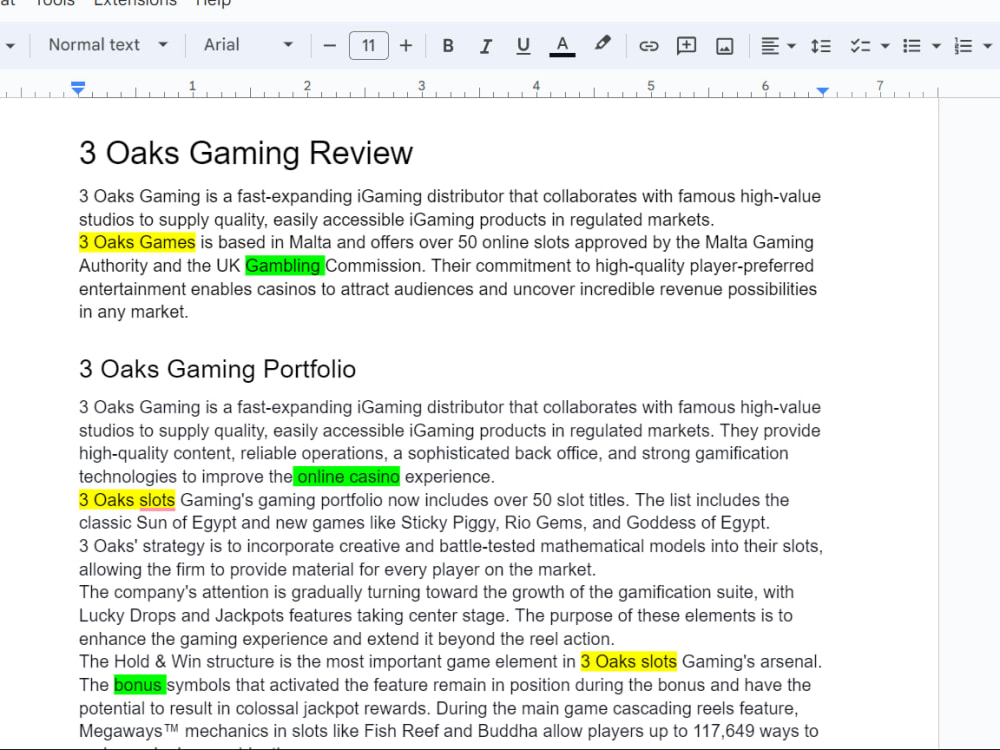Increase the font size with plus
This screenshot has width=1000, height=750.
pyautogui.click(x=406, y=46)
